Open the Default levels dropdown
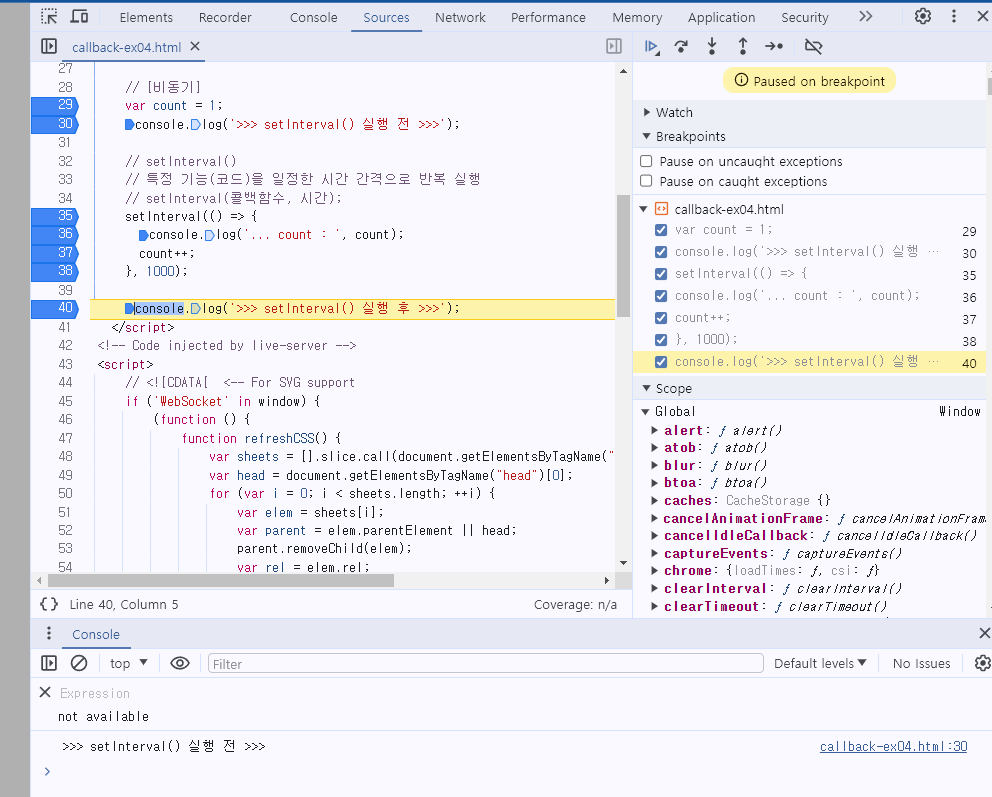Screen dimensions: 992x797 (x=820, y=663)
